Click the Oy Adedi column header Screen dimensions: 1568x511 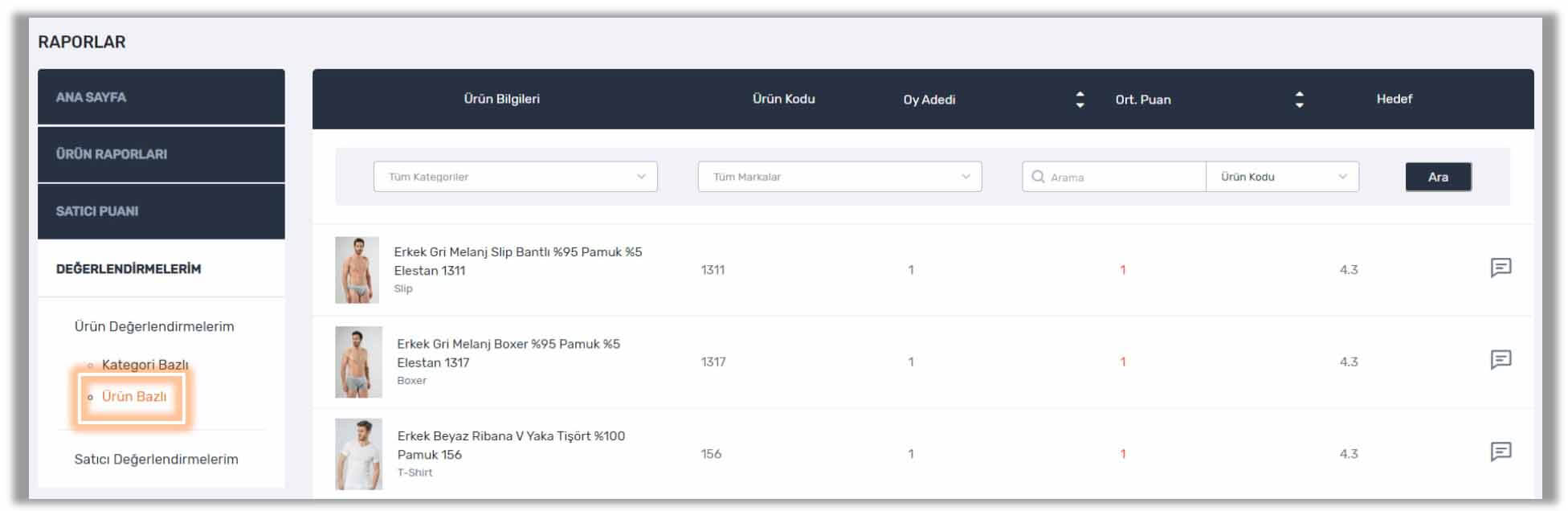929,100
